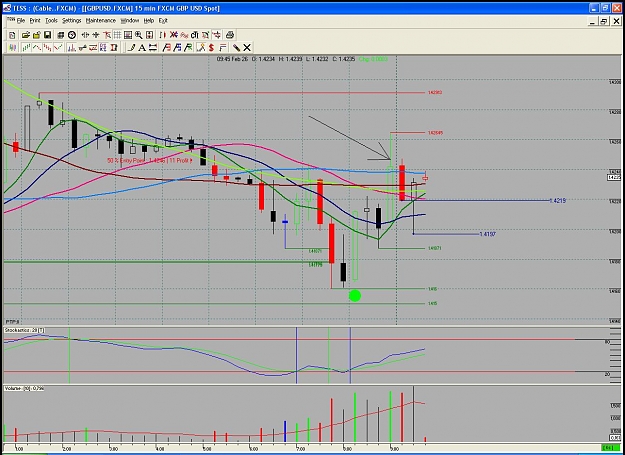Image resolution: width=625 pixels, height=455 pixels.
Task: Open the Tools menu
Action: pyautogui.click(x=51, y=20)
